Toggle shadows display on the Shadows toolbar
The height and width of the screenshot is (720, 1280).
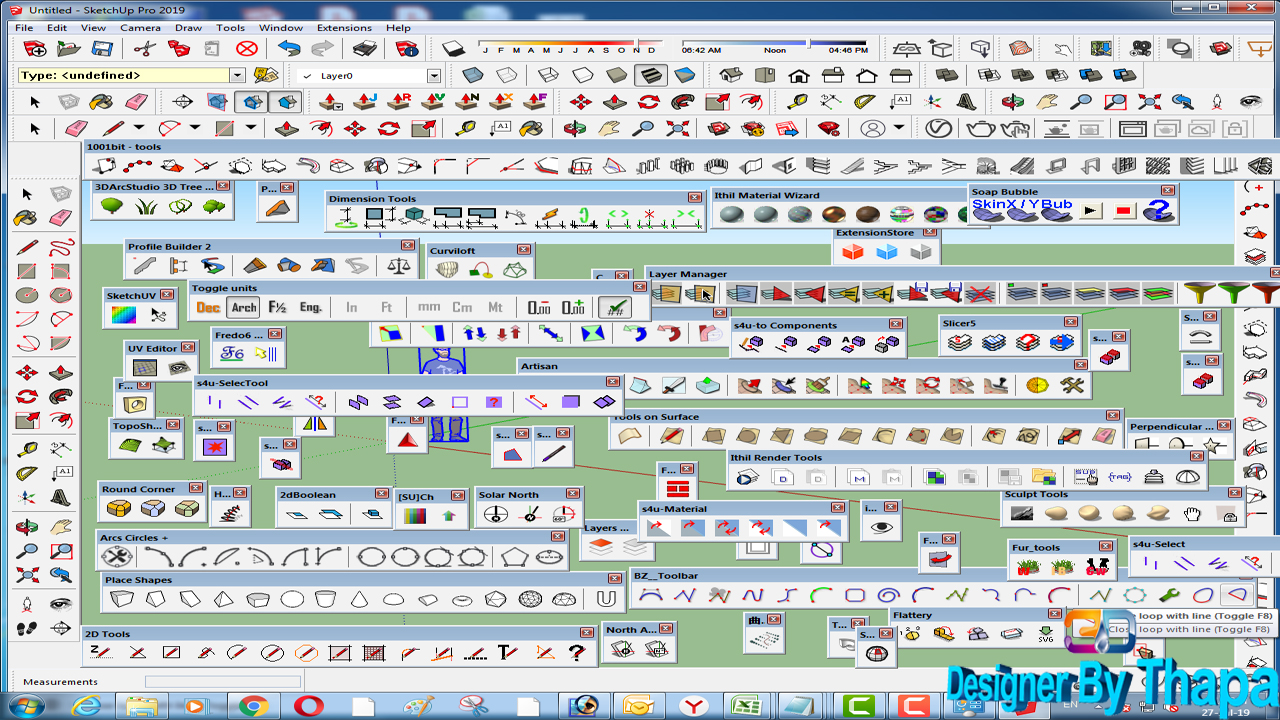[x=453, y=48]
